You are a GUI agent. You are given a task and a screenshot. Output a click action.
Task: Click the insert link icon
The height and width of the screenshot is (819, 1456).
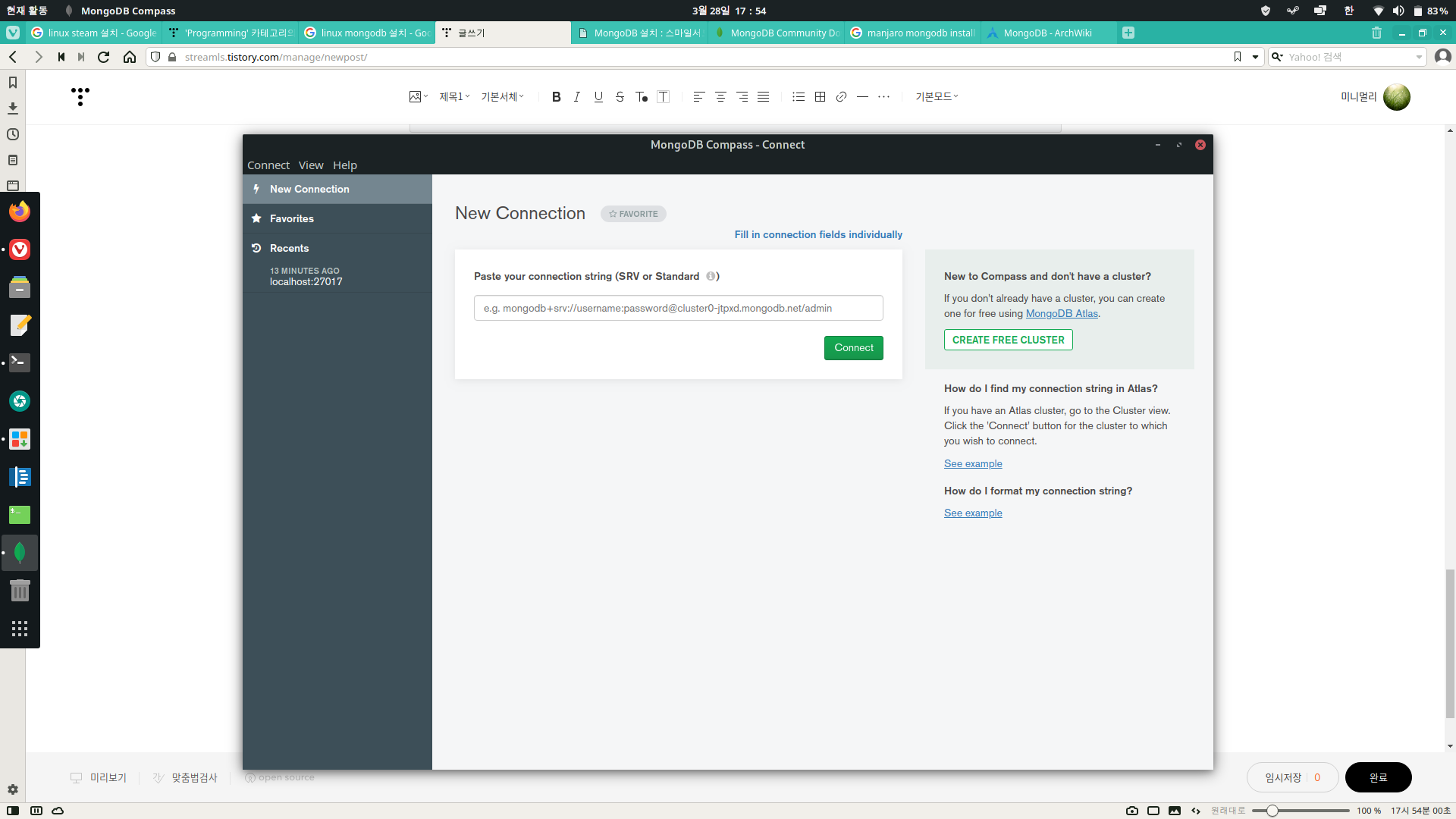(x=841, y=97)
